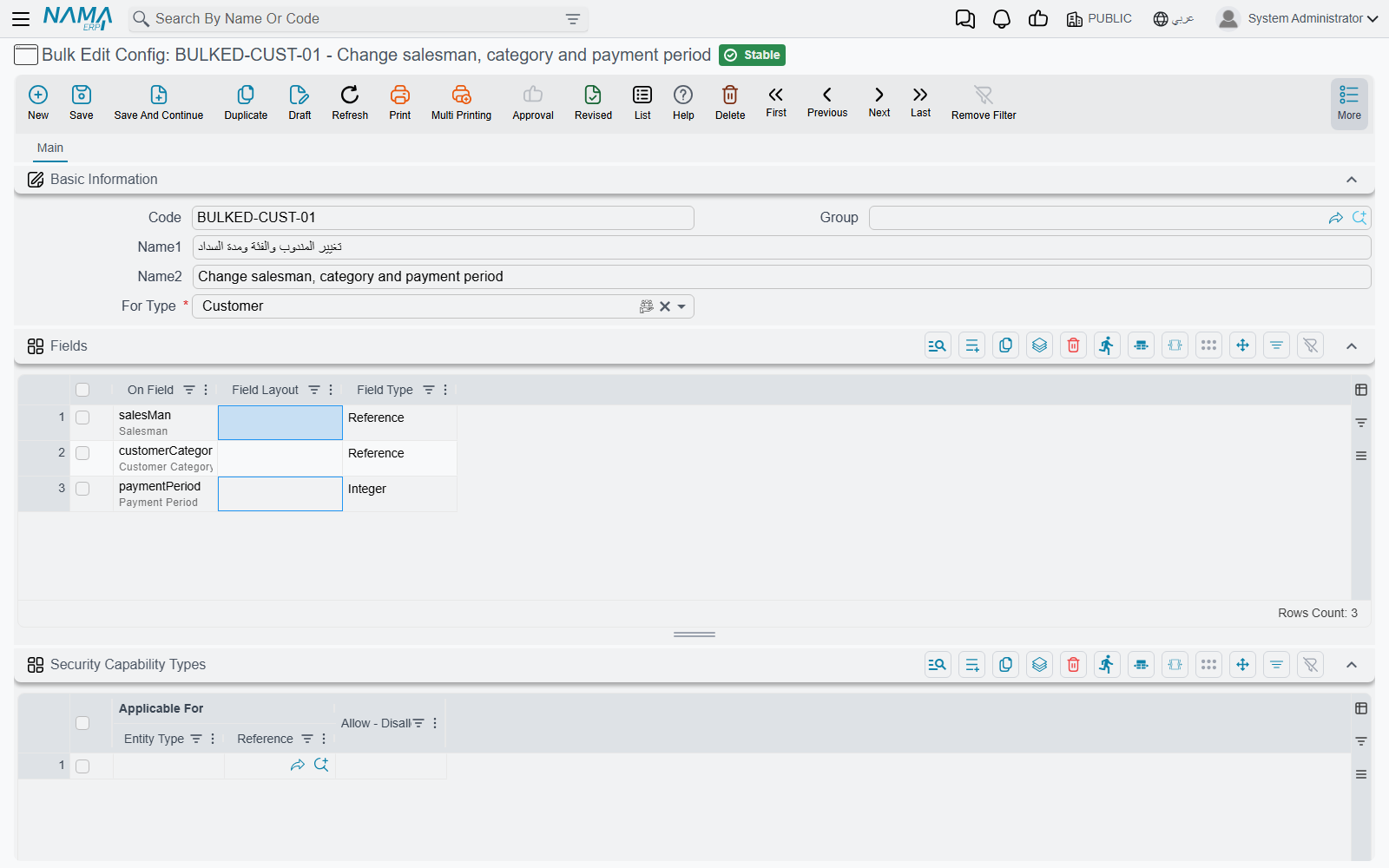The height and width of the screenshot is (868, 1389).
Task: Collapse the Fields section
Action: [x=1352, y=346]
